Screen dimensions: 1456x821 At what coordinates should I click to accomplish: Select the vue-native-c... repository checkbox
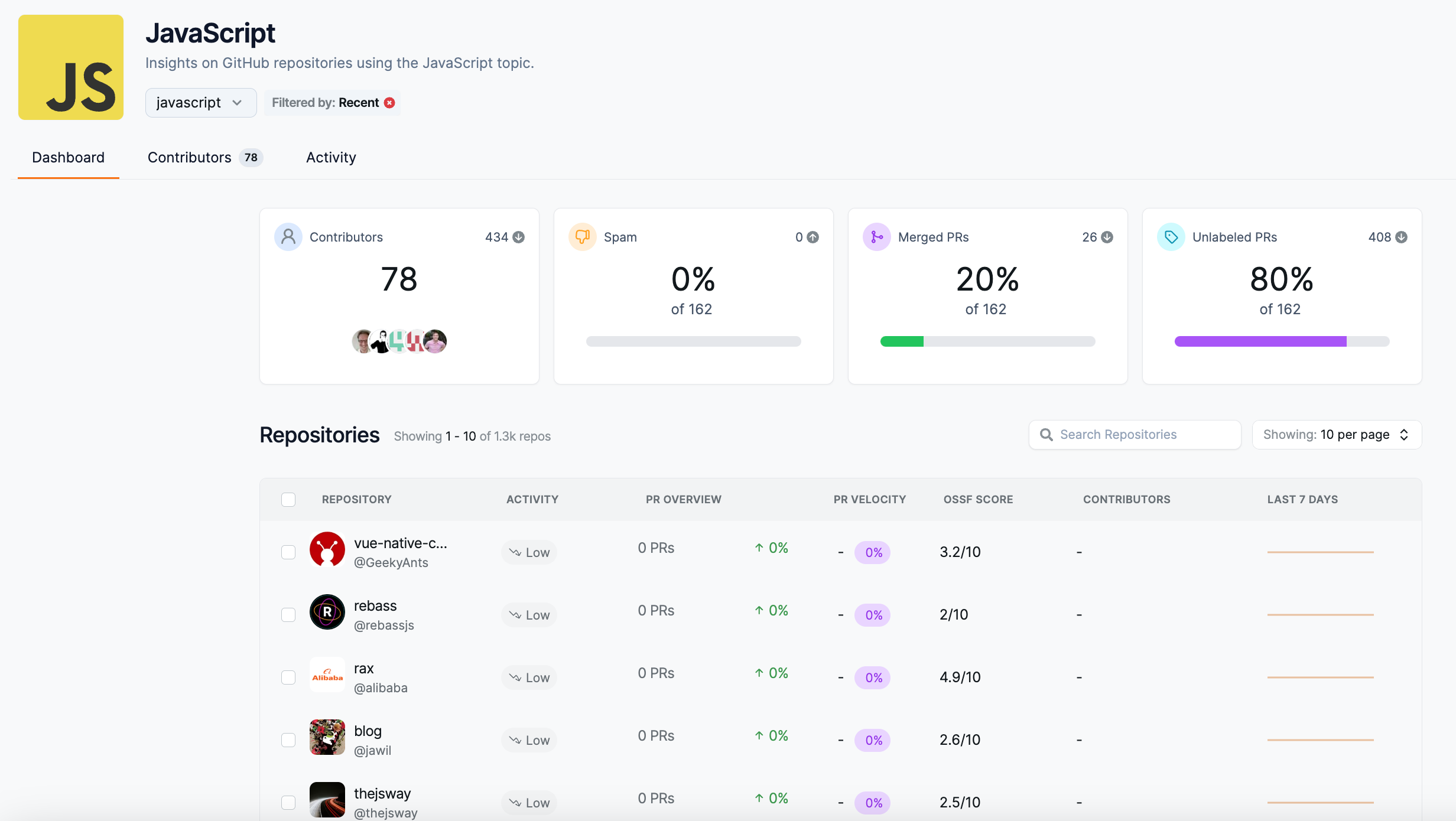(x=288, y=552)
